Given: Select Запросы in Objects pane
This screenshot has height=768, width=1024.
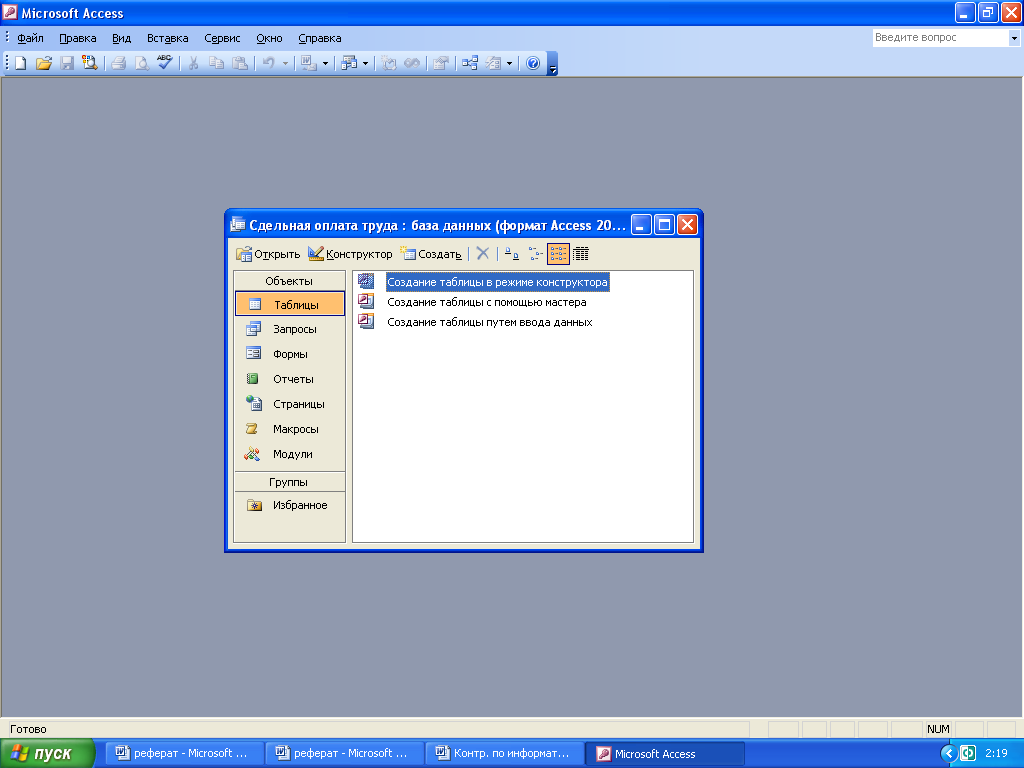Looking at the screenshot, I should [x=289, y=329].
